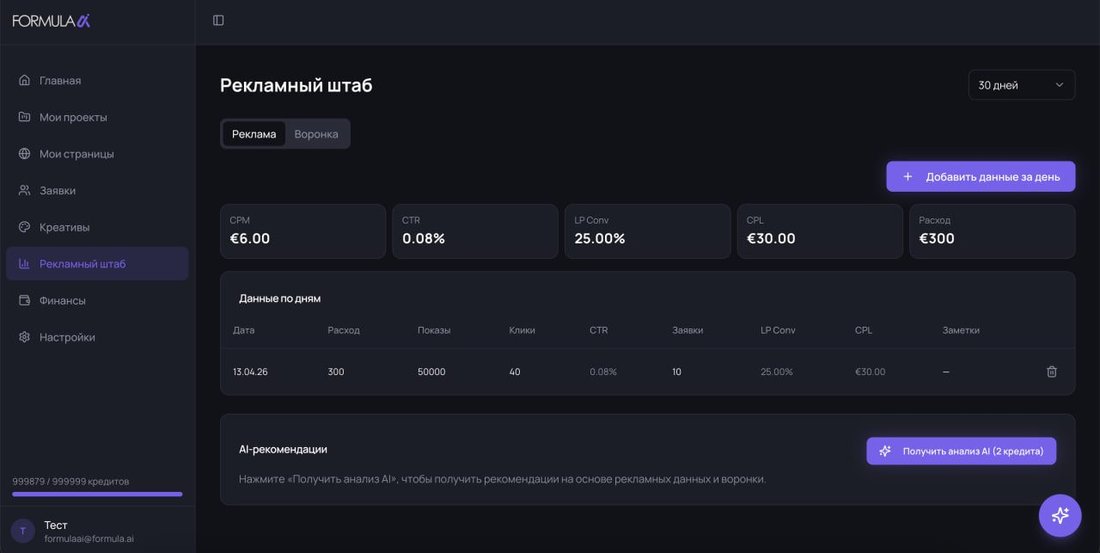Switch to the Воронка tab
The height and width of the screenshot is (553, 1100).
pyautogui.click(x=316, y=134)
